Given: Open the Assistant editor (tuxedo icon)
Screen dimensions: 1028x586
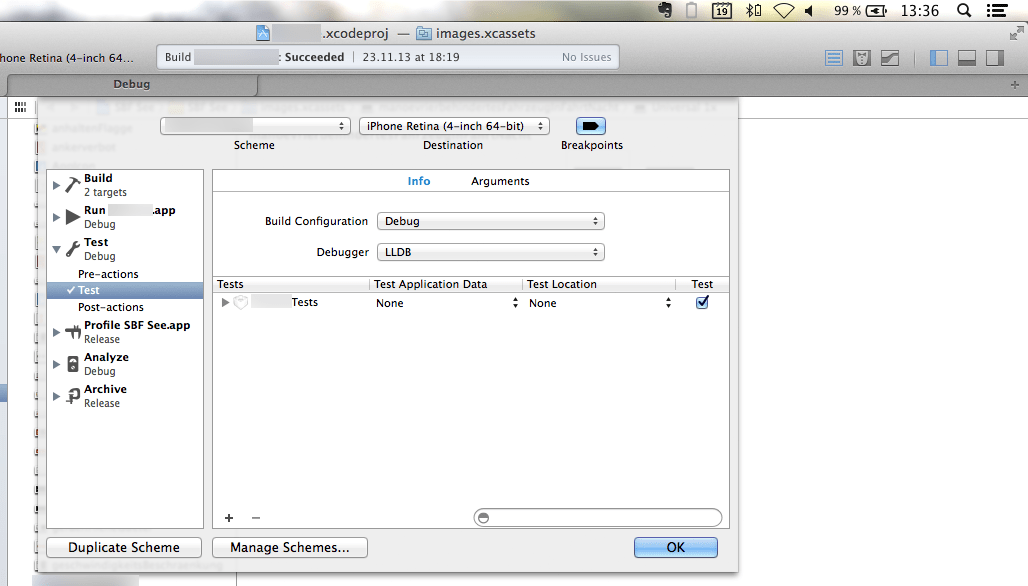Looking at the screenshot, I should tap(861, 57).
